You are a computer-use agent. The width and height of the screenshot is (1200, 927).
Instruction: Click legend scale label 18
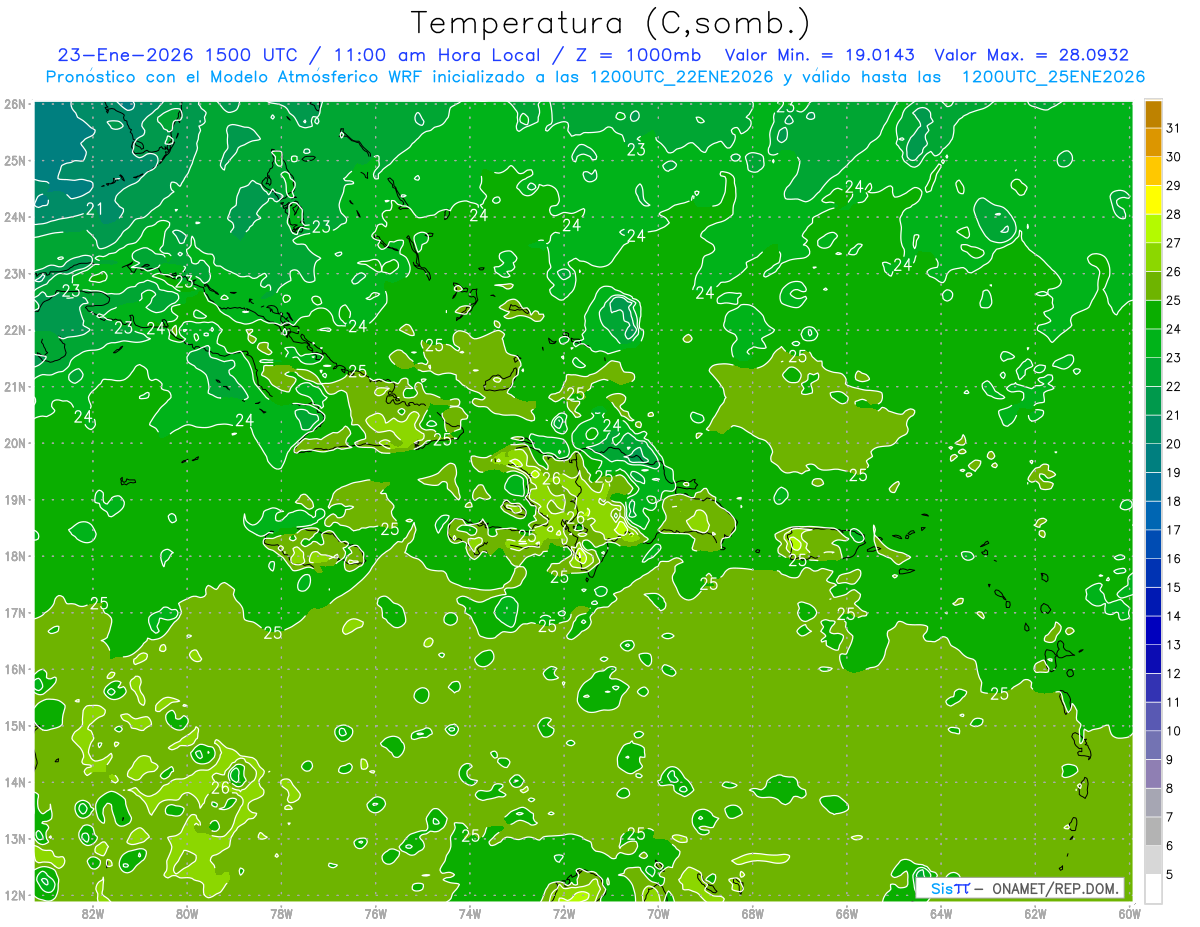click(1173, 501)
